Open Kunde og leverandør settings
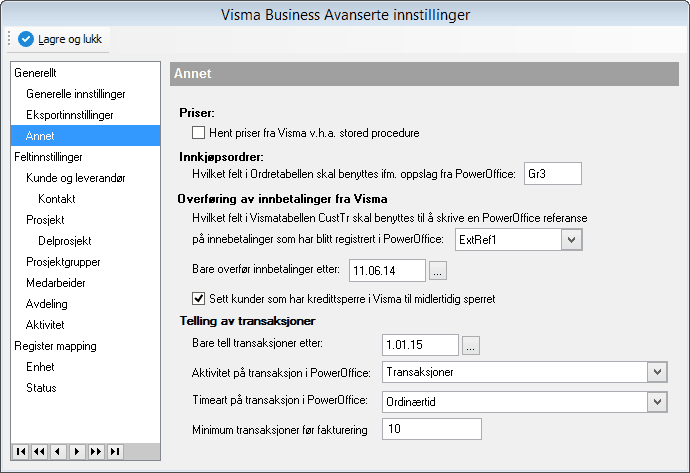Image resolution: width=690 pixels, height=473 pixels. click(x=76, y=178)
